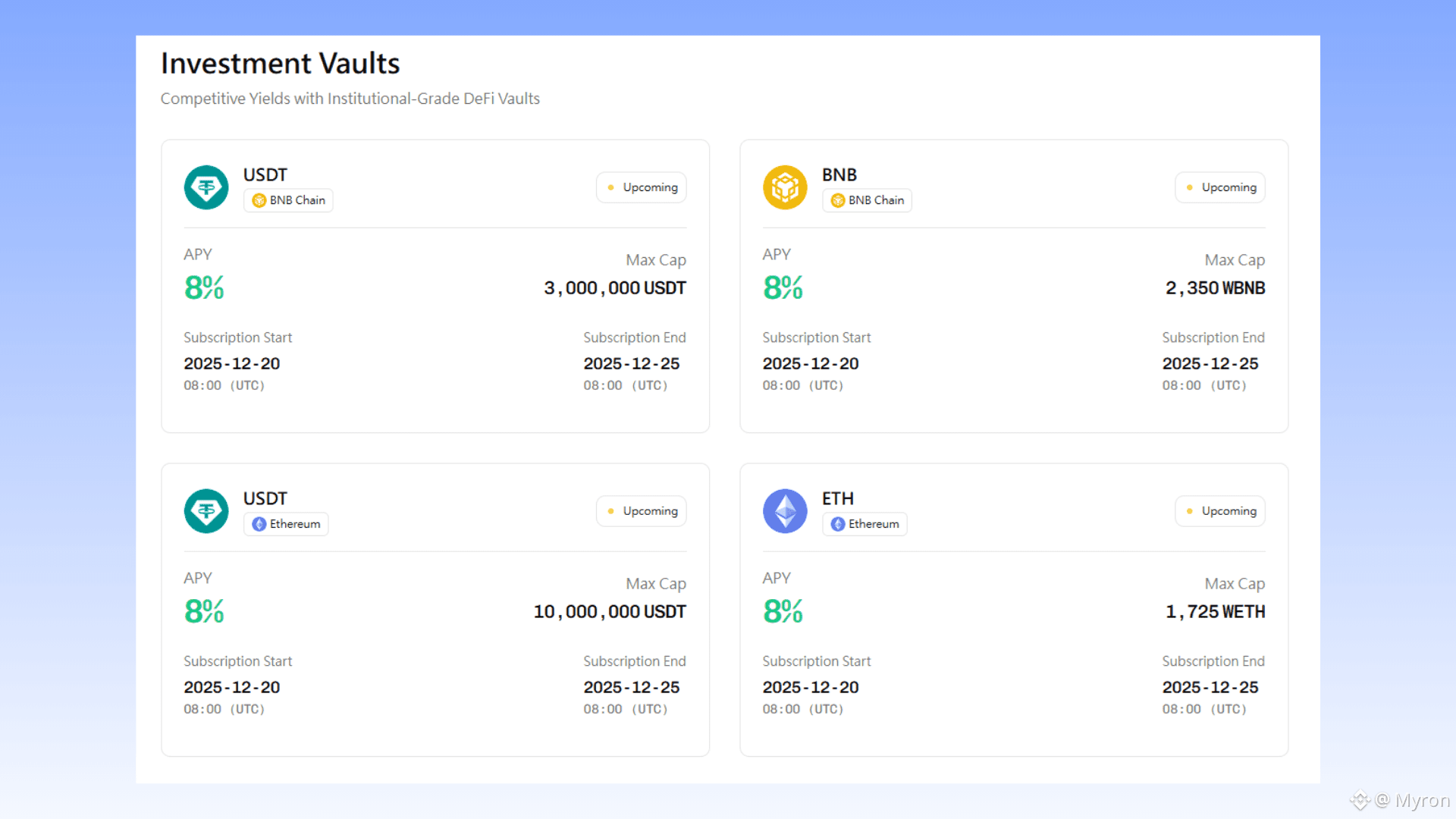Click the 8% APY on the ETH vault
Image resolution: width=1456 pixels, height=819 pixels.
(783, 611)
